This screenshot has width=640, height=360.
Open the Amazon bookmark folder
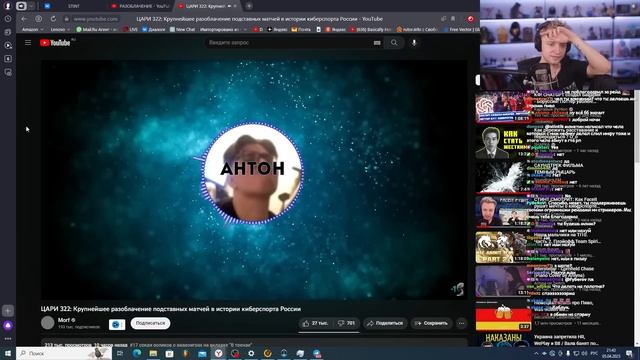(x=32, y=29)
